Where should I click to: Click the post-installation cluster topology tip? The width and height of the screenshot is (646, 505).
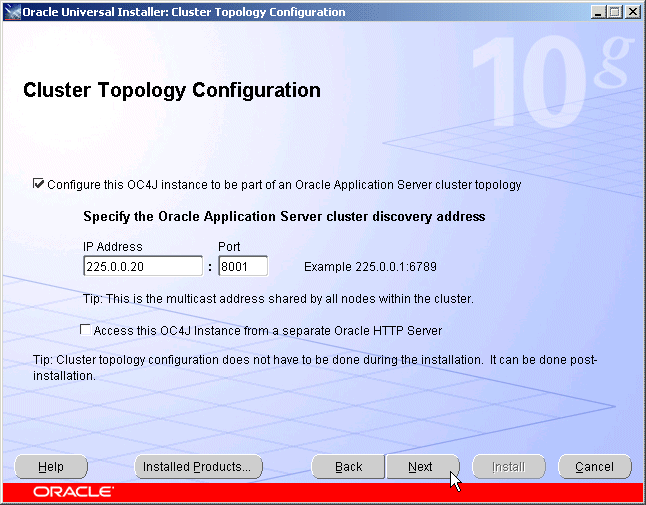click(x=315, y=367)
